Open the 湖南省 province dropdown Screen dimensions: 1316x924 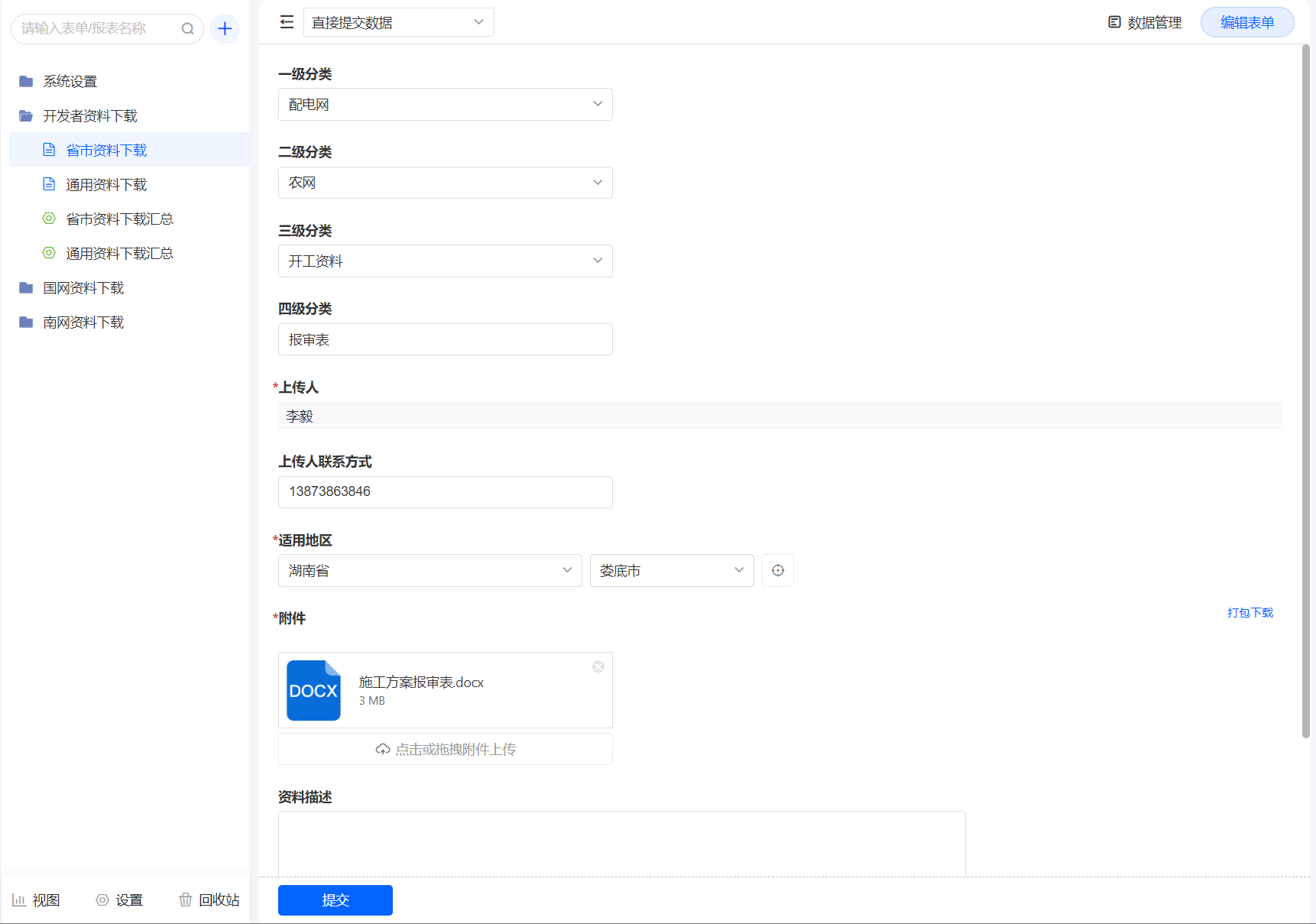429,571
